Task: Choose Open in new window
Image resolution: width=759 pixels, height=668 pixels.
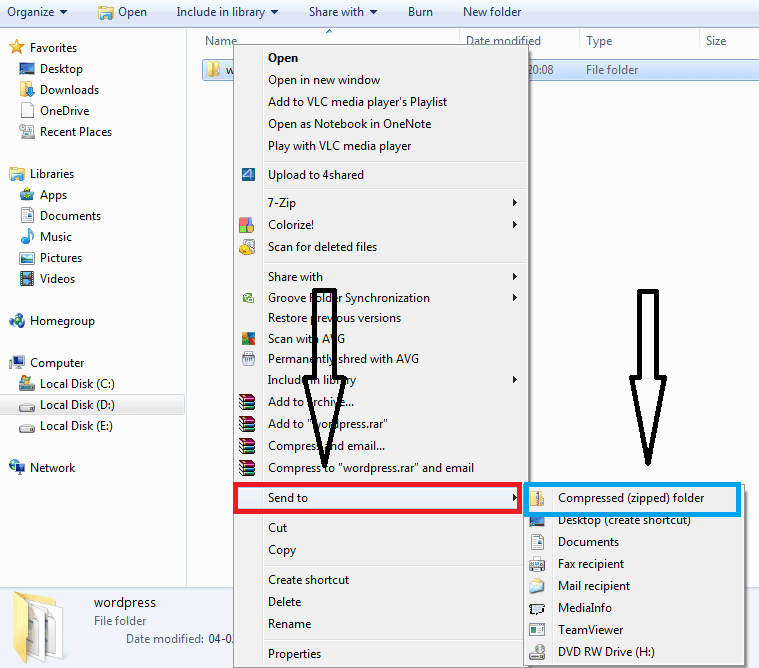Action: point(324,80)
